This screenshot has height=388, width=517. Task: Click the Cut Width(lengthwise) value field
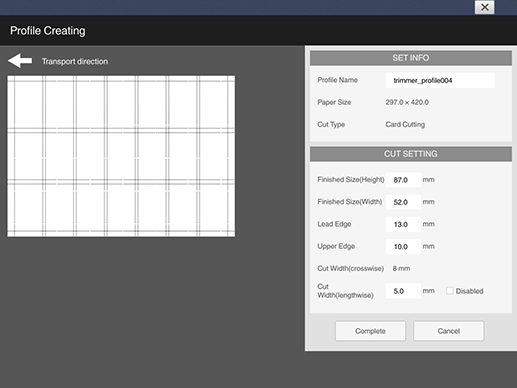click(403, 291)
